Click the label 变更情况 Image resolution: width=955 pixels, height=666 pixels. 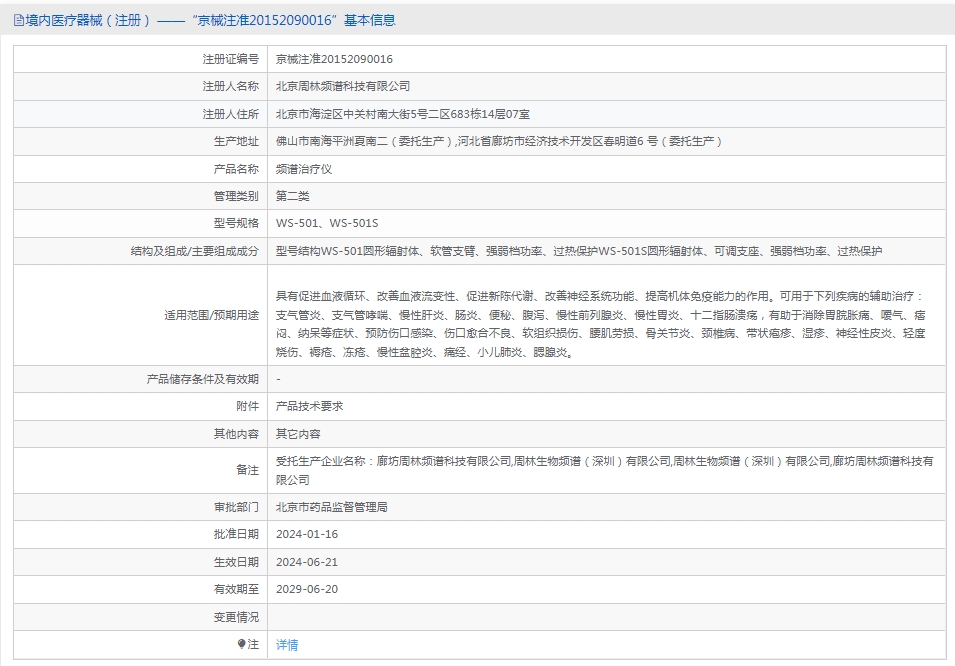(x=236, y=617)
